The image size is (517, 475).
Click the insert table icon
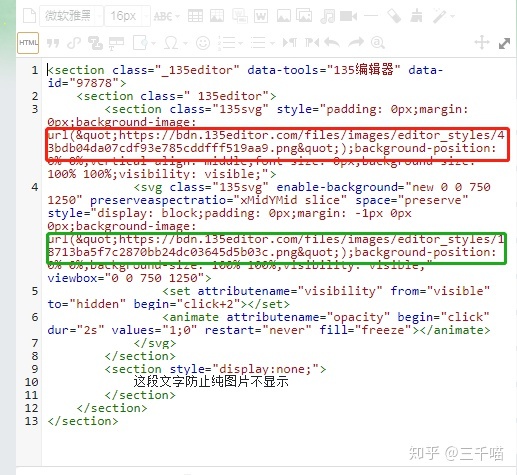tap(195, 16)
